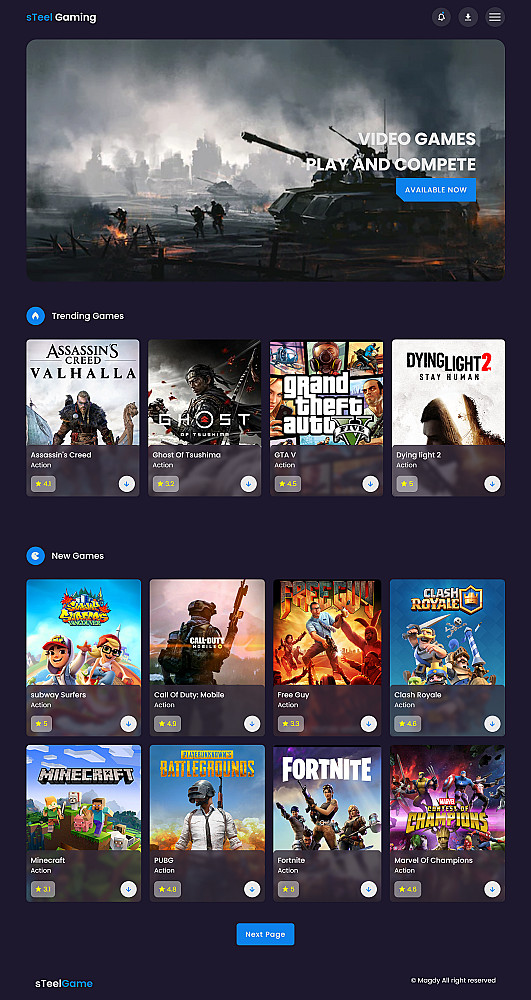Download the Fortnite game
Image resolution: width=531 pixels, height=1000 pixels.
point(368,889)
